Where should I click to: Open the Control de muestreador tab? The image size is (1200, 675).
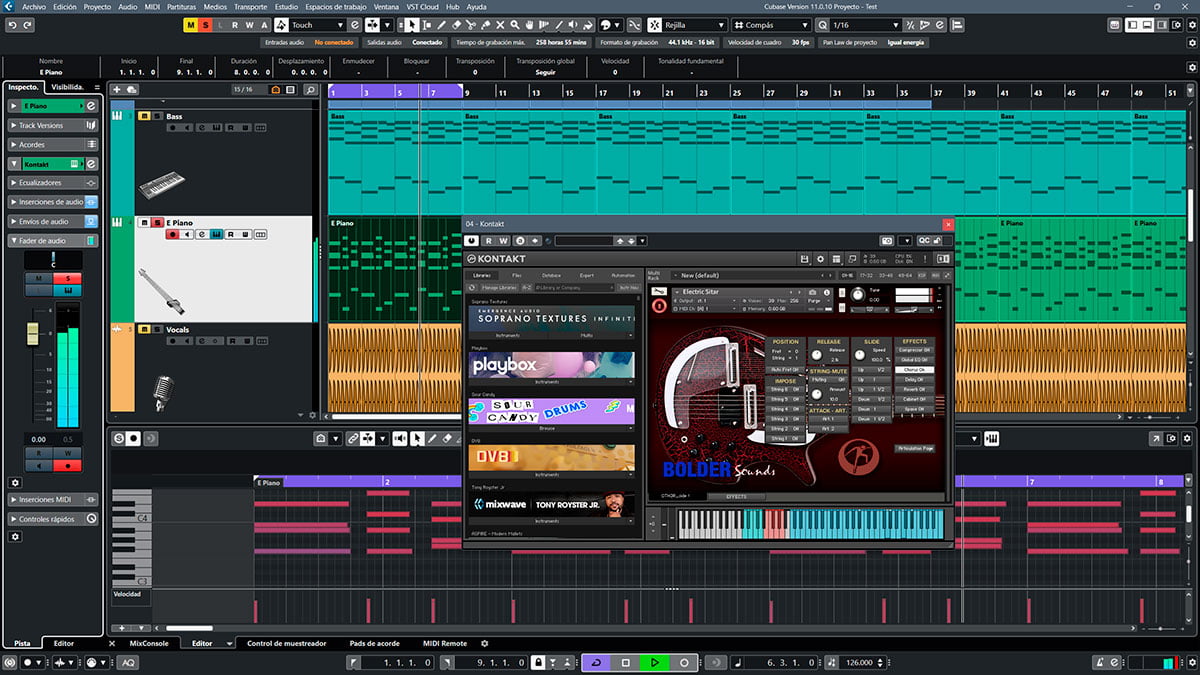(x=287, y=644)
